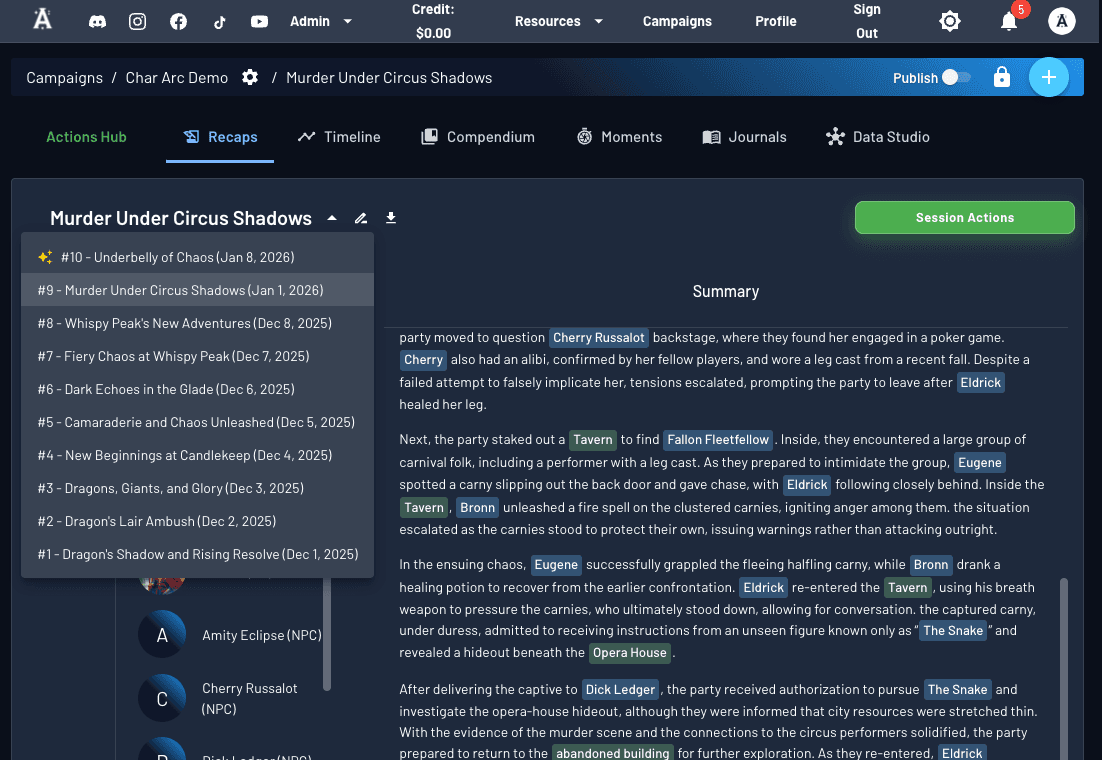Open the YouTube icon link
This screenshot has height=760, width=1102.
tap(259, 21)
